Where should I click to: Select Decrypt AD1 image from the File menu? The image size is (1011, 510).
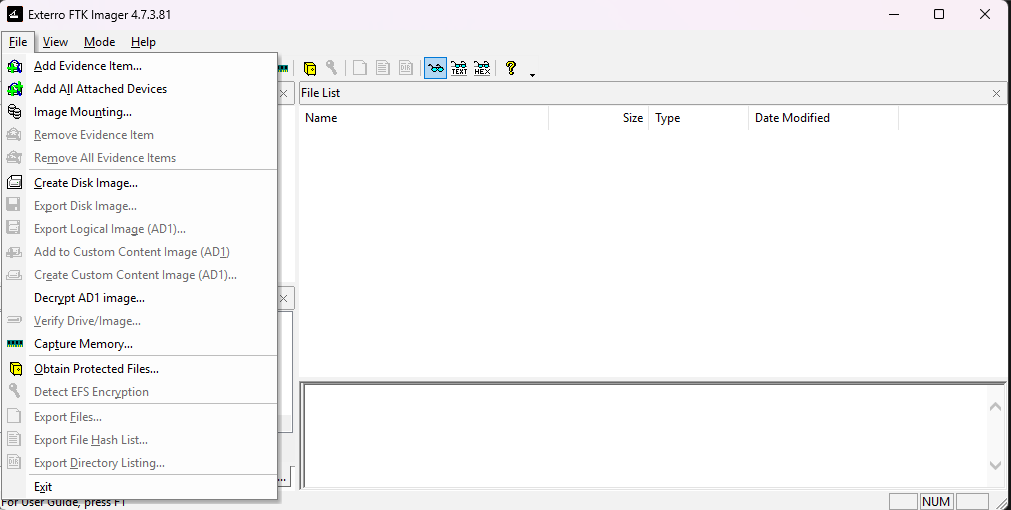point(89,298)
